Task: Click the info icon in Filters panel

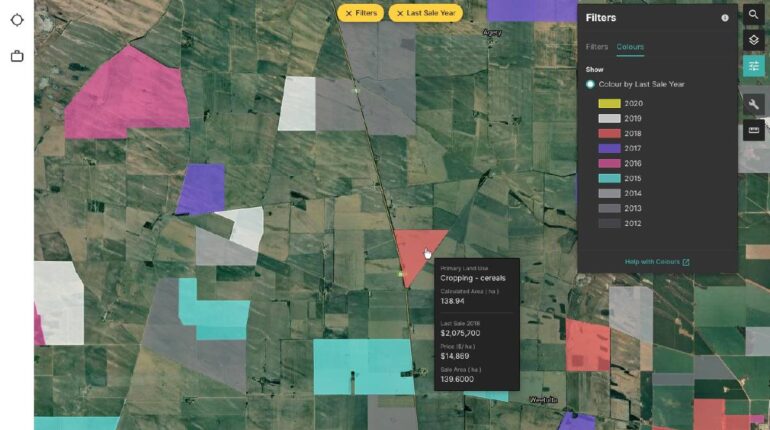Action: pyautogui.click(x=725, y=18)
